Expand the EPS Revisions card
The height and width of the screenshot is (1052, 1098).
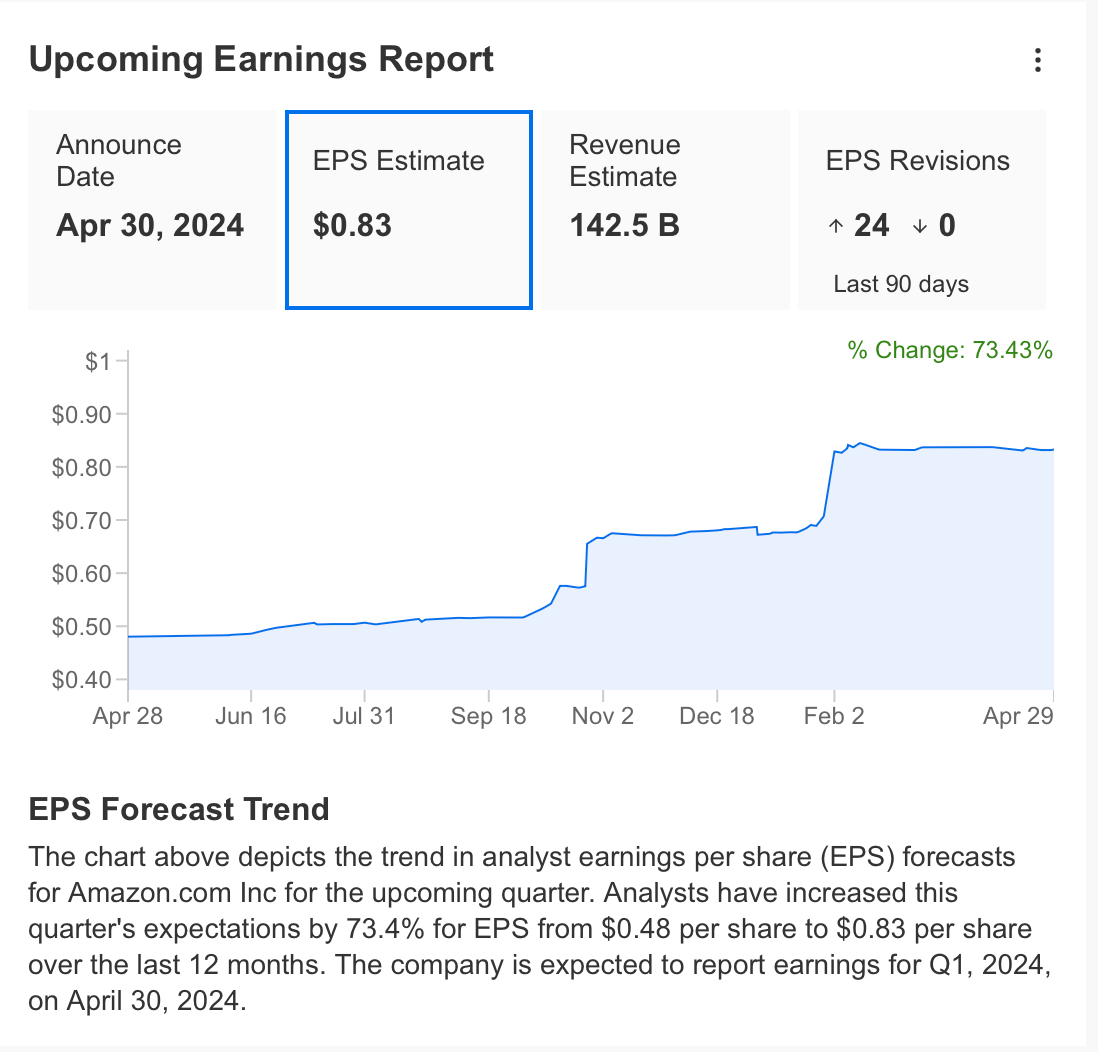coord(921,209)
